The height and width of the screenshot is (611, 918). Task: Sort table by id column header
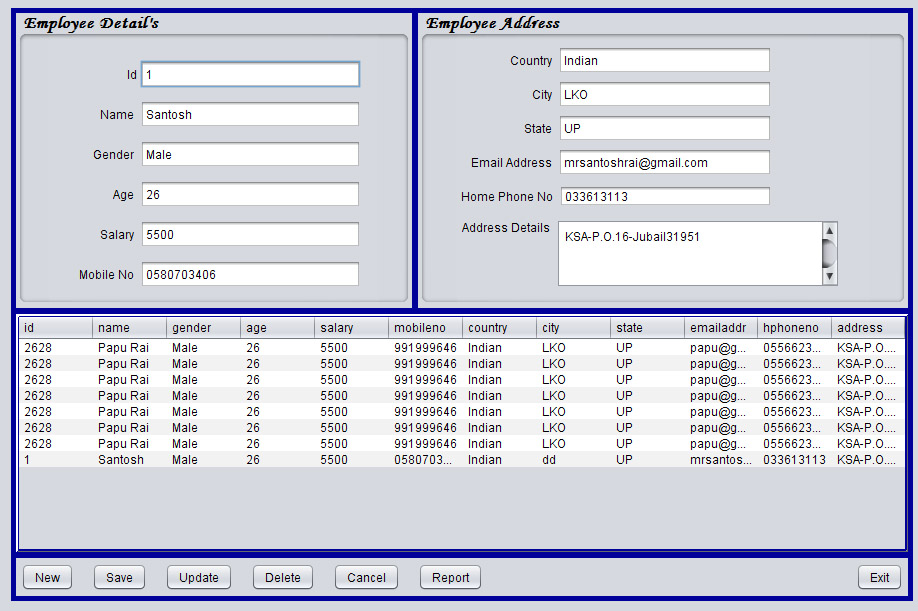pyautogui.click(x=56, y=328)
